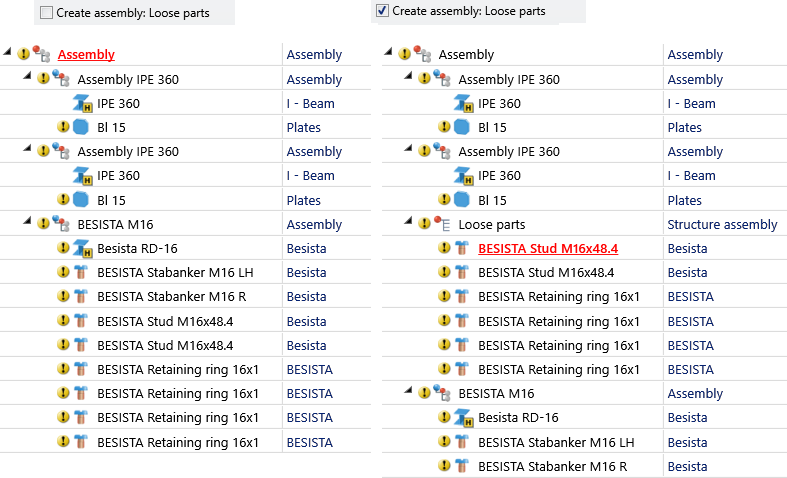Screen dimensions: 787x478
Task: Select the Loose parts tree item
Action: [x=492, y=224]
